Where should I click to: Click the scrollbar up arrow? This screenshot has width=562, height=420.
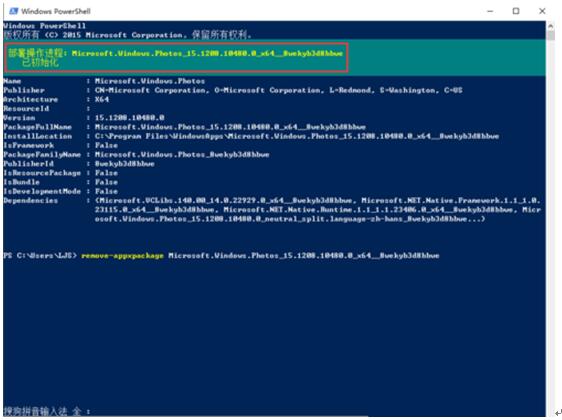550,26
